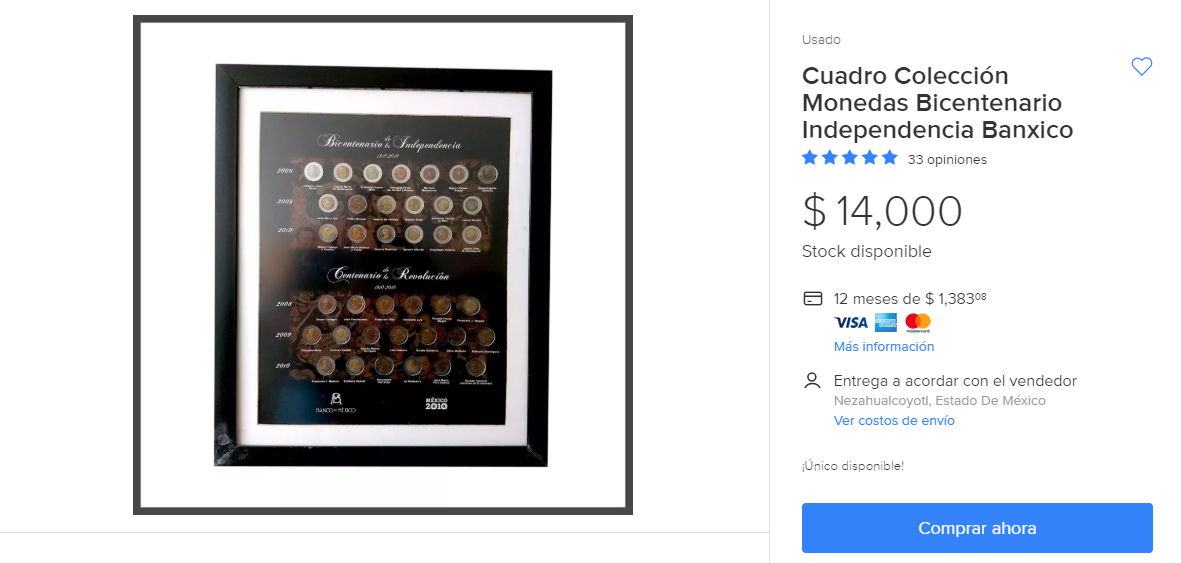Click the first blue rating star
The image size is (1181, 563).
pyautogui.click(x=810, y=158)
